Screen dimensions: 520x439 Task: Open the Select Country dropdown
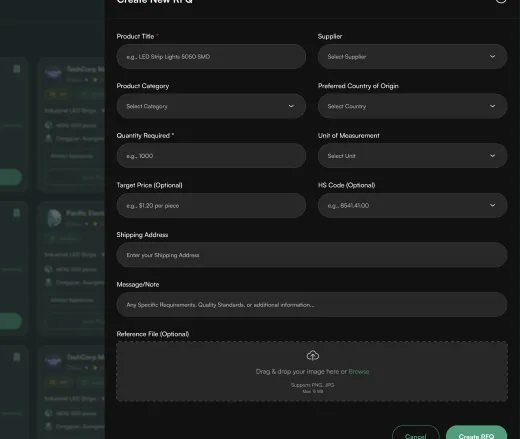click(412, 106)
